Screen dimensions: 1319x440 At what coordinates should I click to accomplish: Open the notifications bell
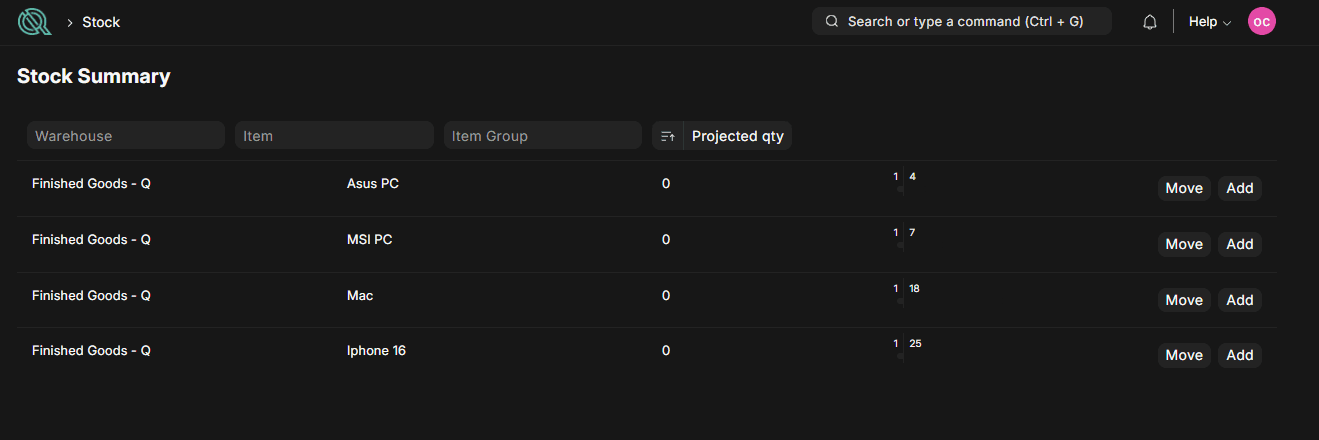coord(1150,22)
